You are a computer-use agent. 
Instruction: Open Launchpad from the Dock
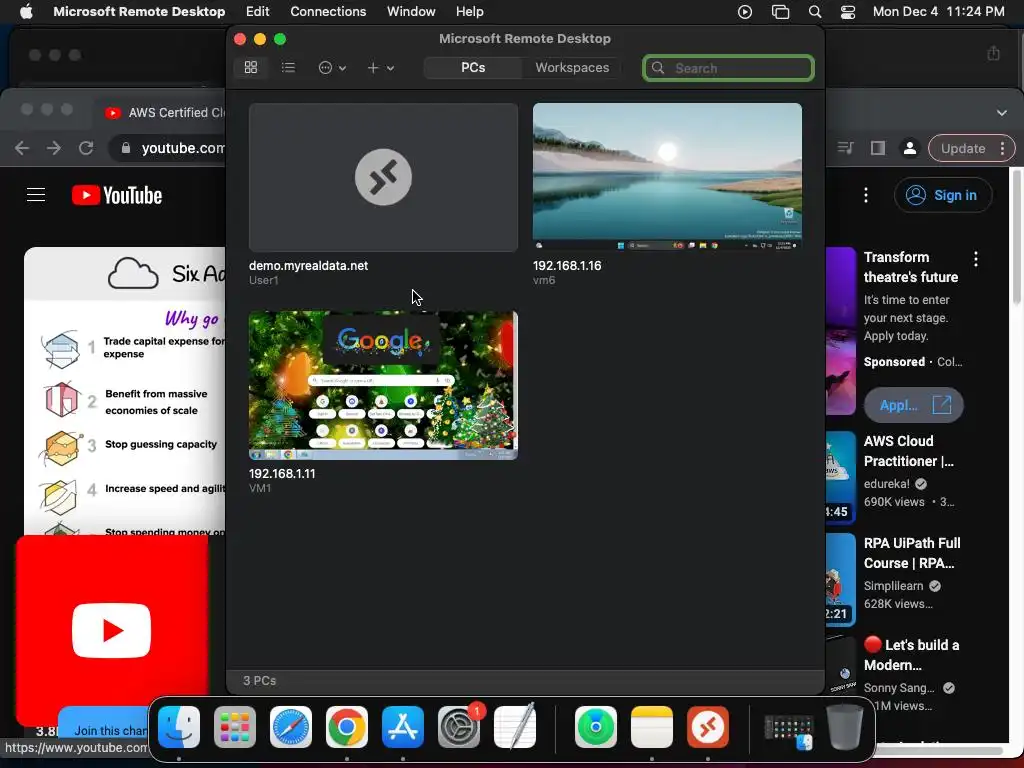(x=234, y=727)
